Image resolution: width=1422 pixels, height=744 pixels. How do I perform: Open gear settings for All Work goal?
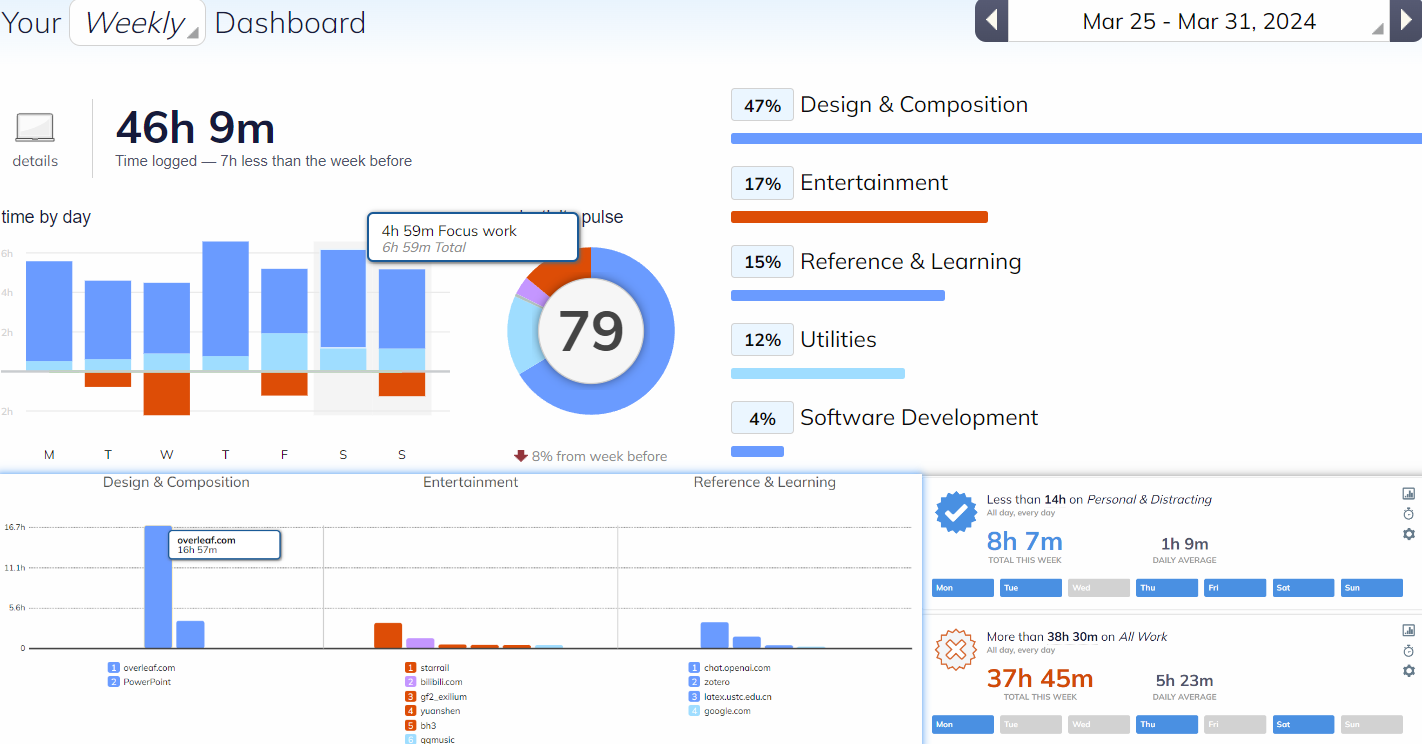(x=1409, y=671)
